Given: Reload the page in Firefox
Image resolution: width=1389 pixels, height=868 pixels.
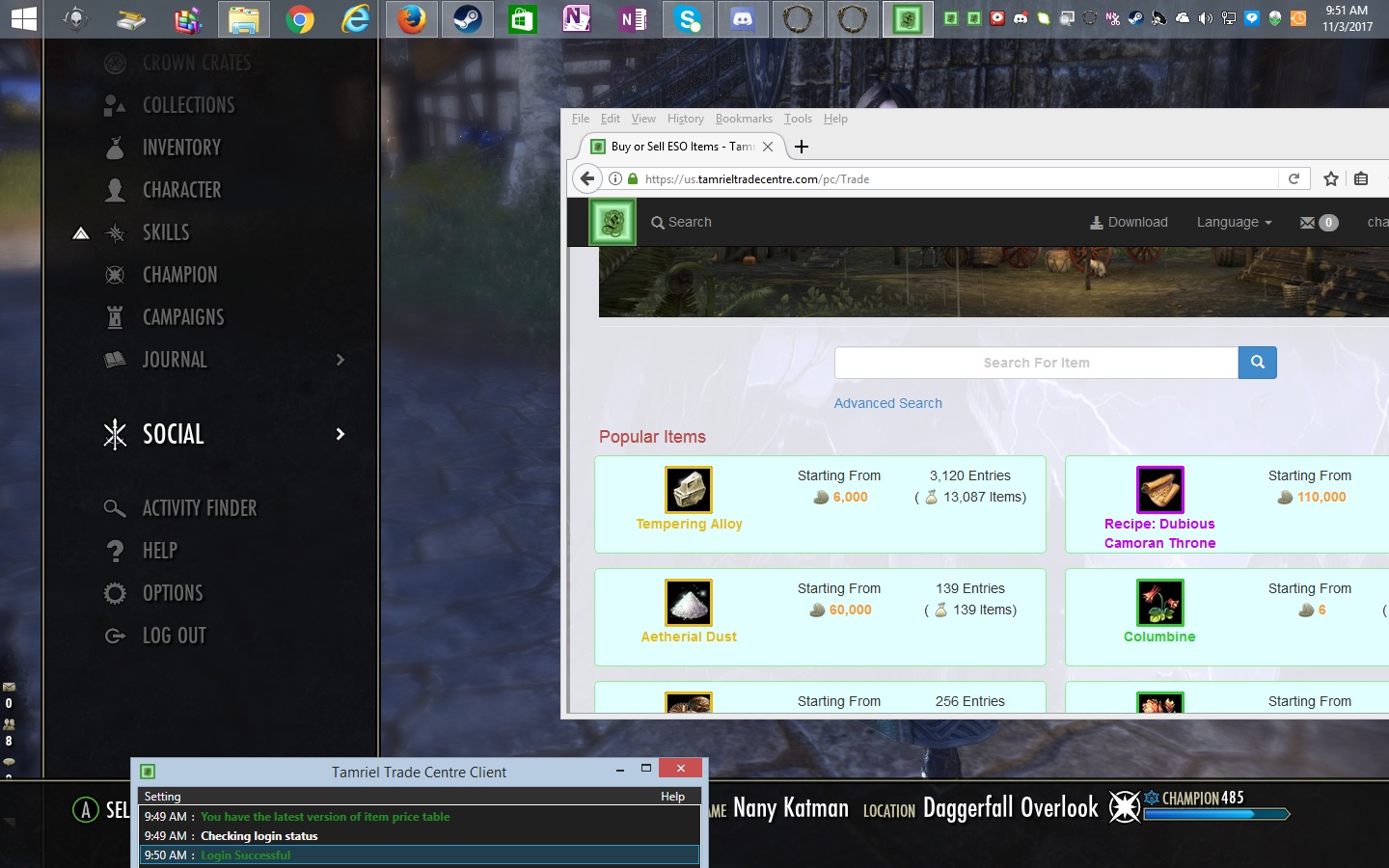Looking at the screenshot, I should click(x=1294, y=178).
